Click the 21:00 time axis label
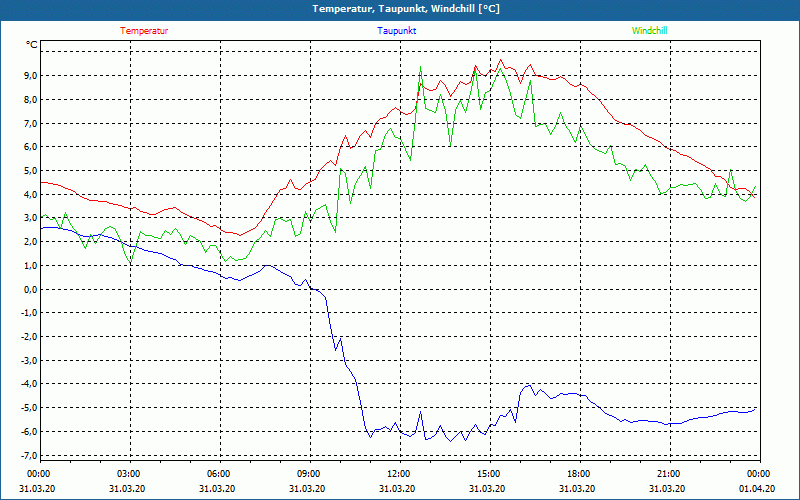Screen dimensions: 800x500 [x=670, y=474]
